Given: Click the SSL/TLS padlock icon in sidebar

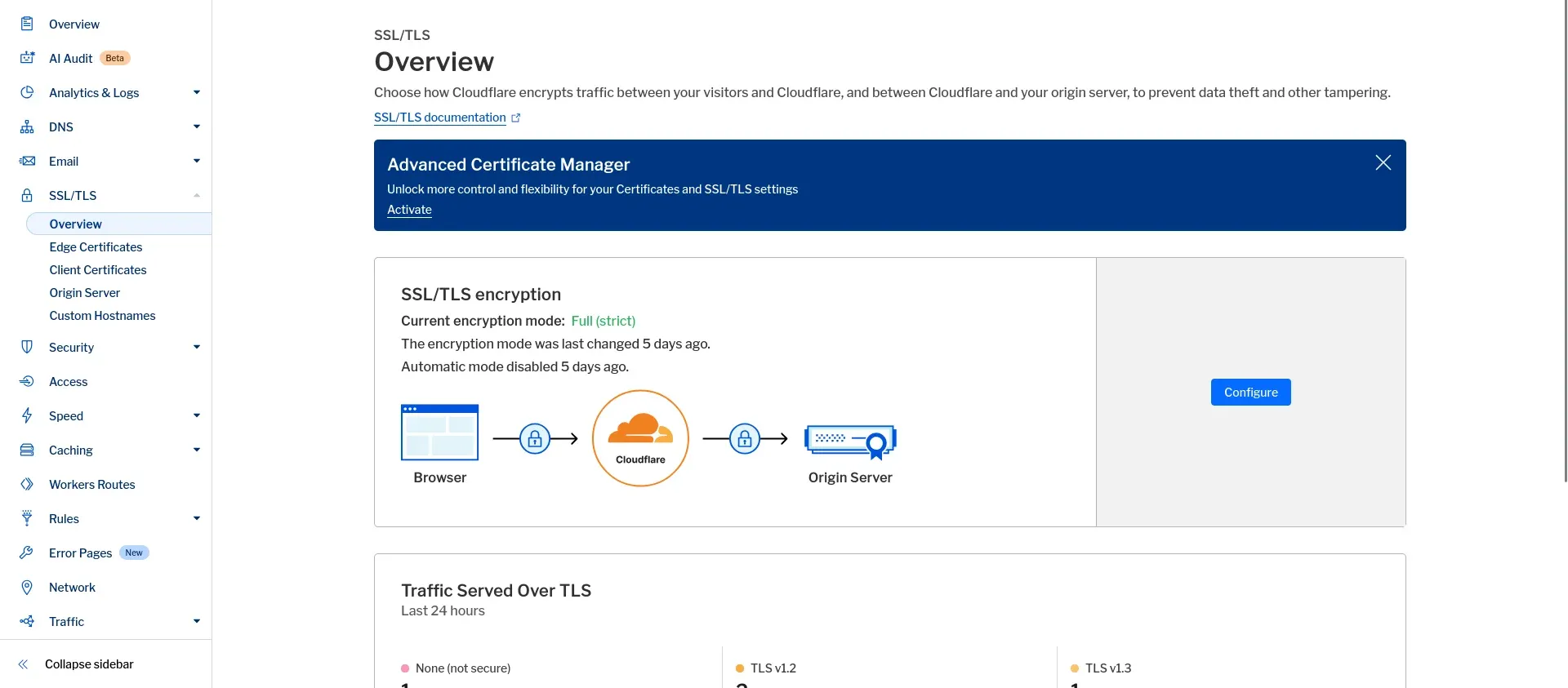Looking at the screenshot, I should coord(27,195).
